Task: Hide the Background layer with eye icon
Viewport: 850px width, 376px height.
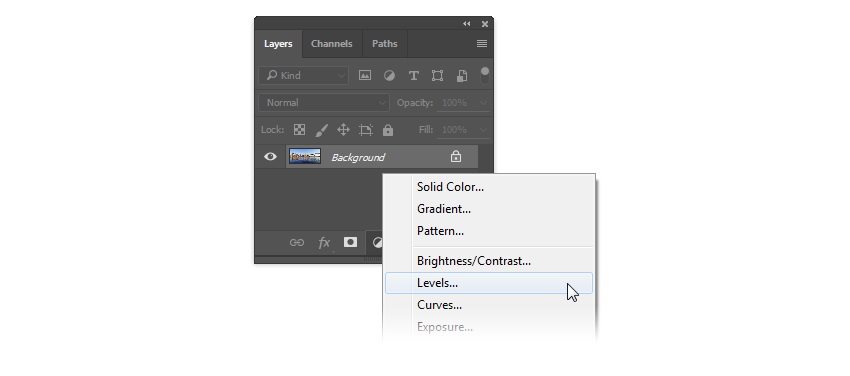Action: tap(270, 157)
